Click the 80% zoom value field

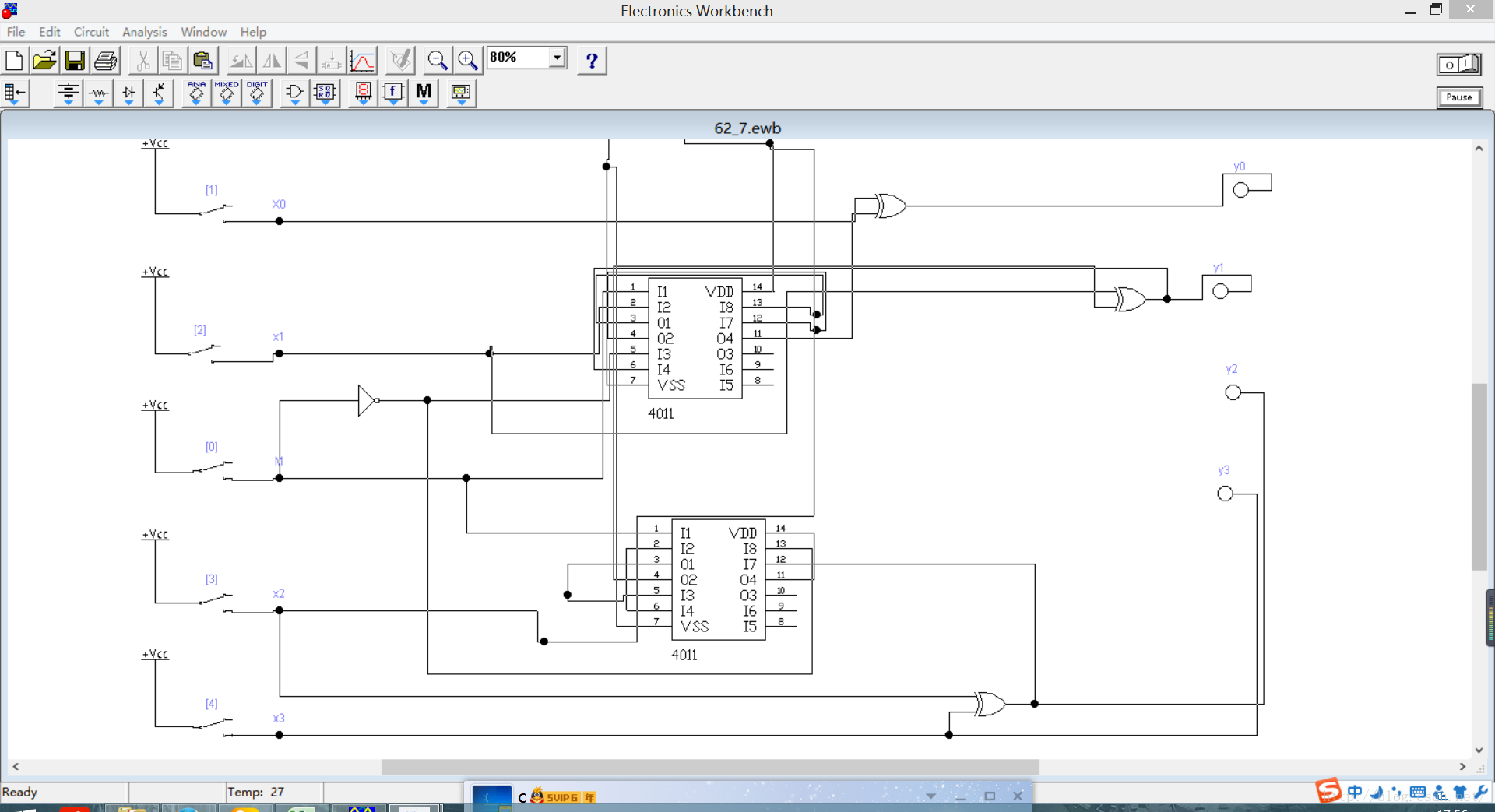[x=518, y=58]
